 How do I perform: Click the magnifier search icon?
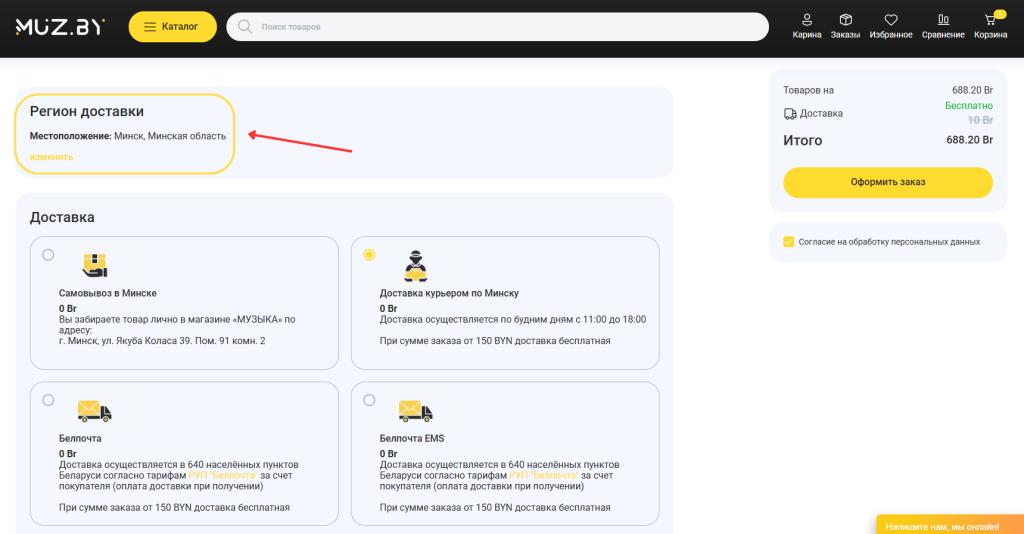point(245,27)
